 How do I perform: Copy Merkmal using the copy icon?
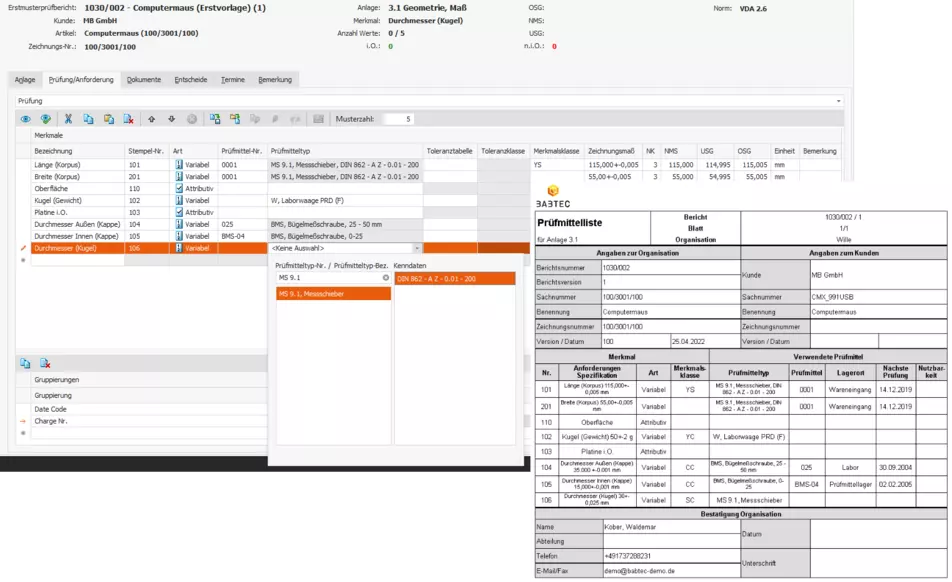click(x=88, y=119)
